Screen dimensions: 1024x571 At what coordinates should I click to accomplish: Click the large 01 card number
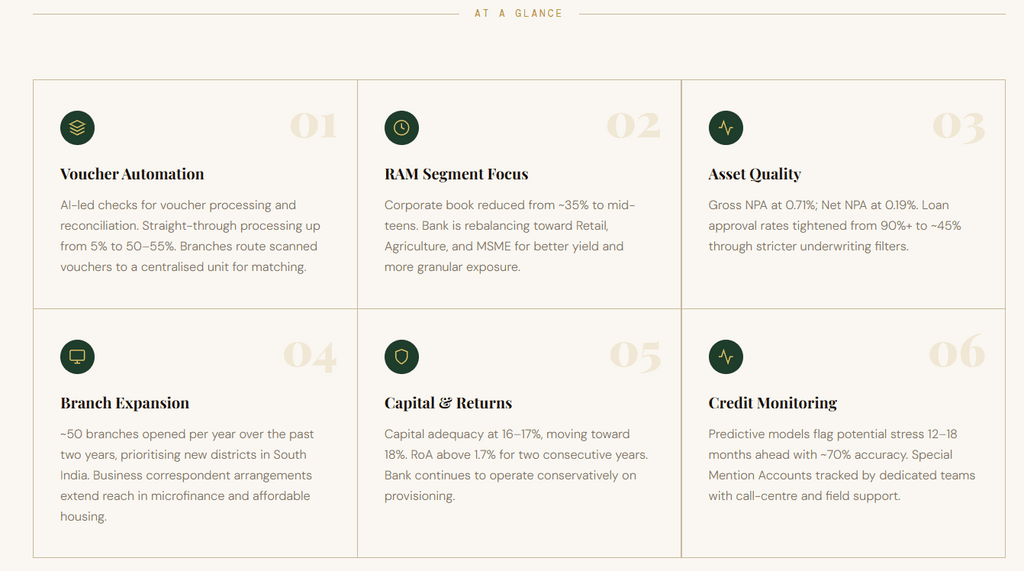[313, 126]
